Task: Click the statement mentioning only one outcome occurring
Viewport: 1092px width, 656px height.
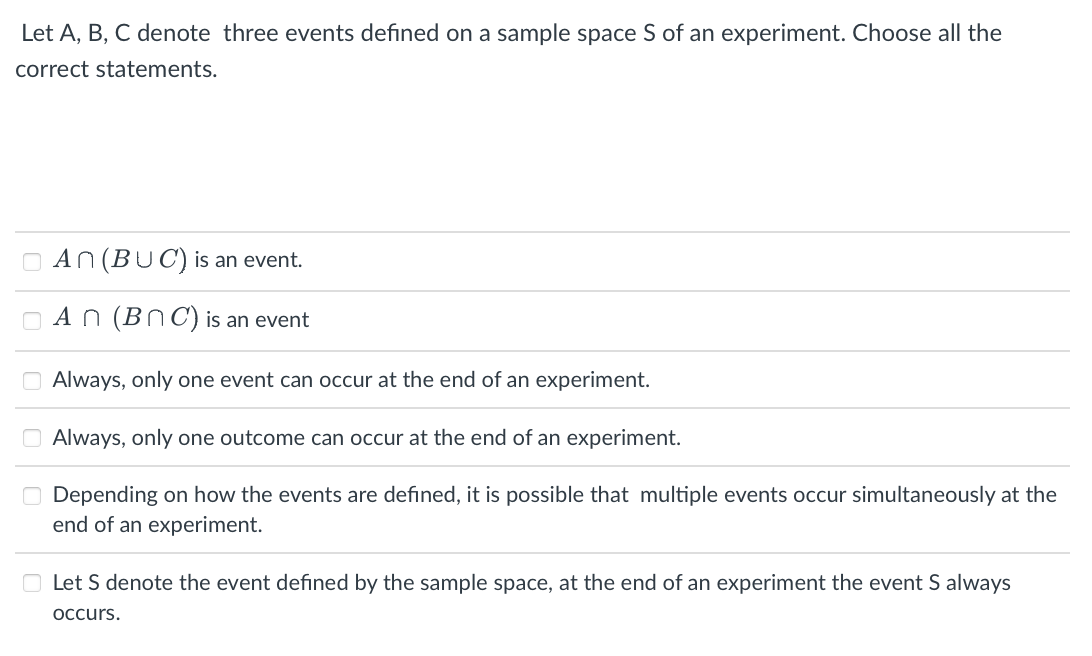Action: (x=365, y=437)
